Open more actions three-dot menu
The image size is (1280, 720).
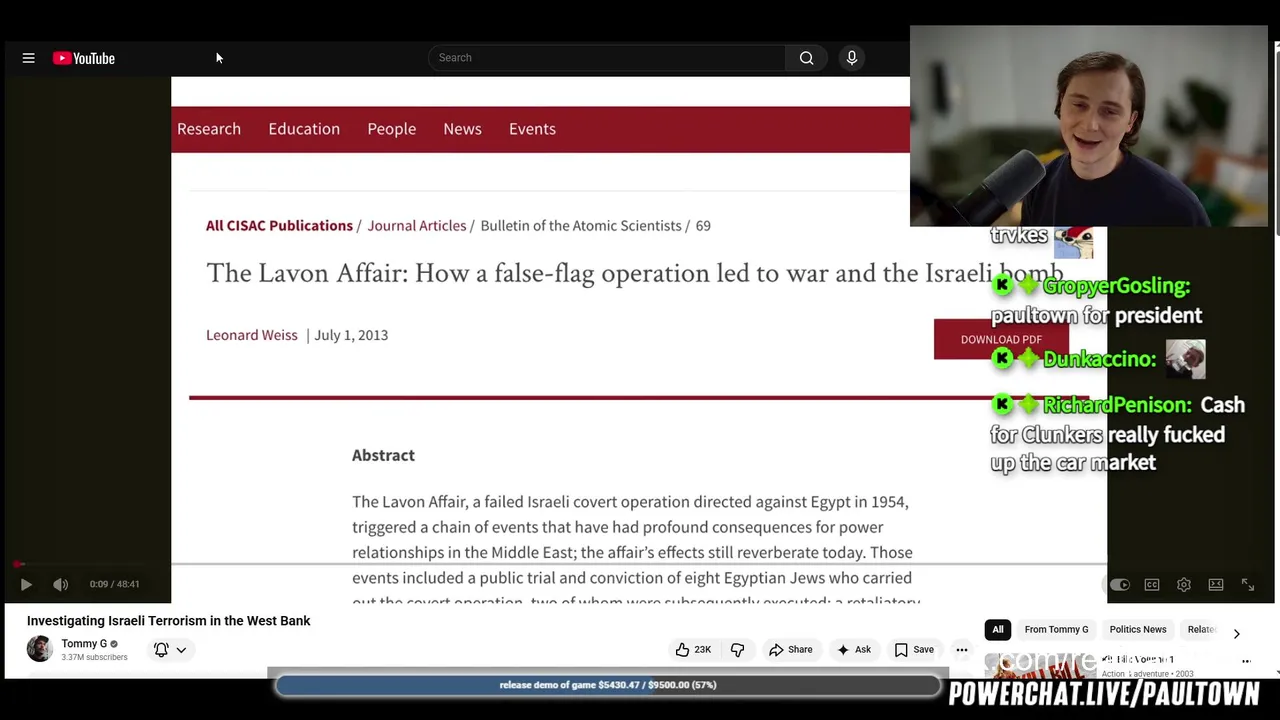pyautogui.click(x=961, y=650)
